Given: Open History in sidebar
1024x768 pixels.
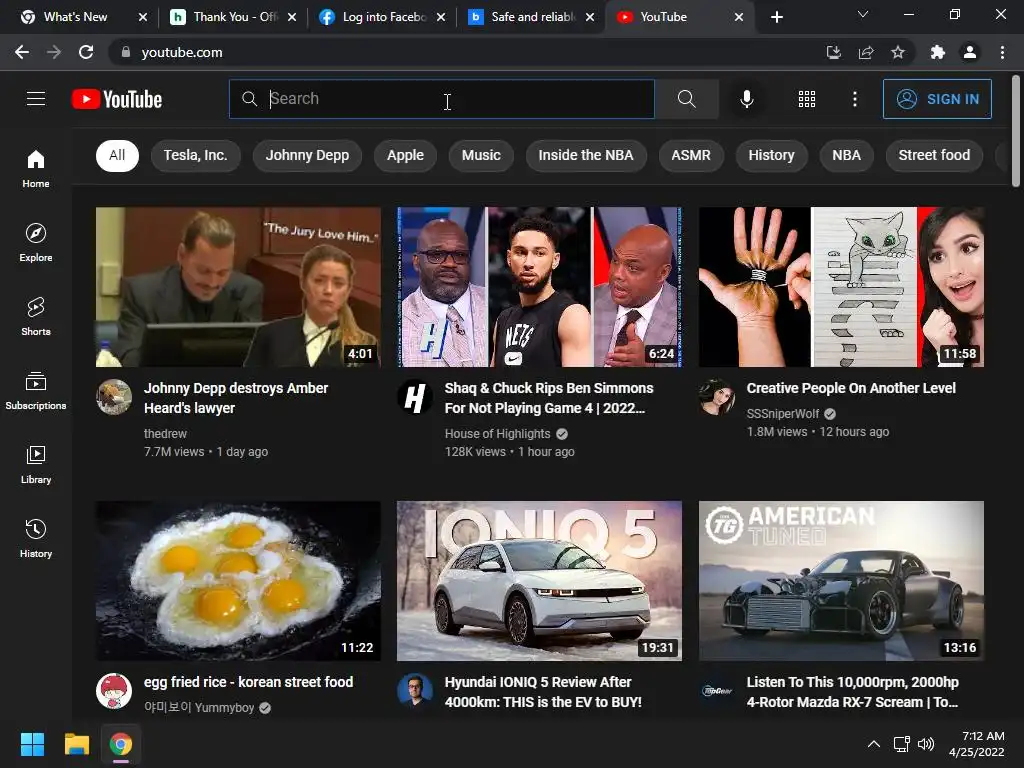Looking at the screenshot, I should (36, 538).
